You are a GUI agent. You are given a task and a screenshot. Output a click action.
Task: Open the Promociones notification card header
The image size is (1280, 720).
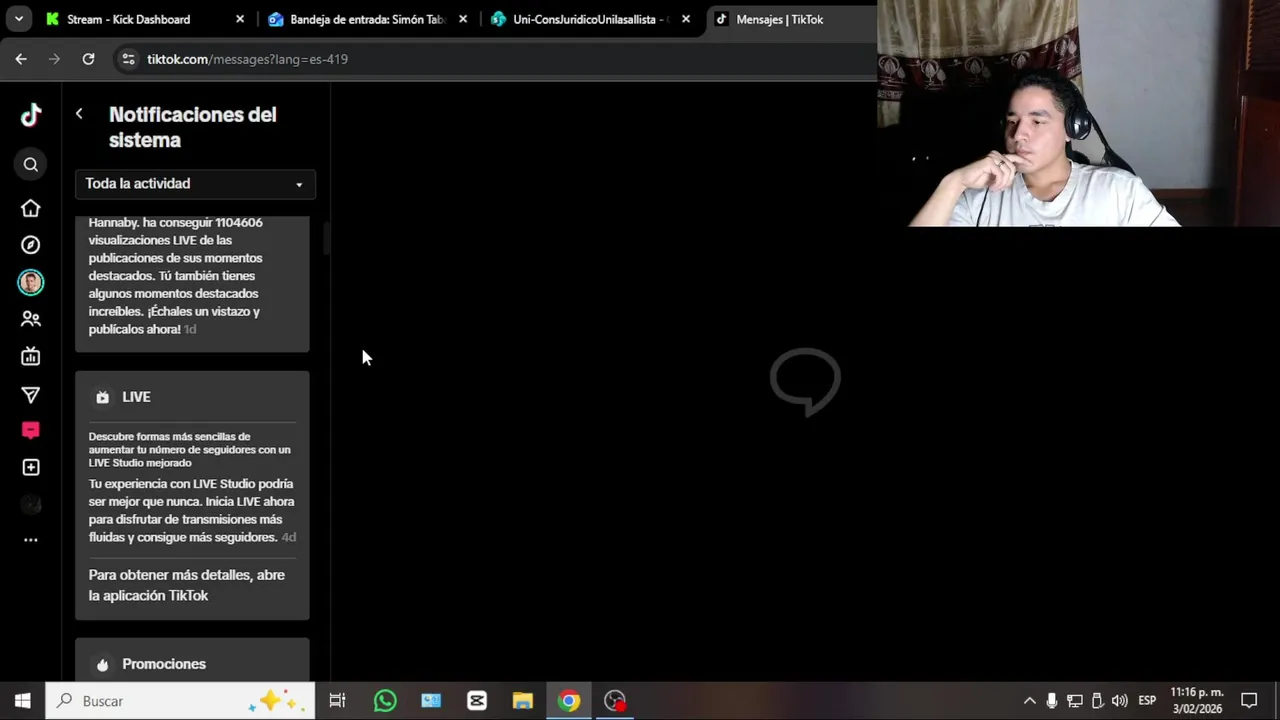192,663
